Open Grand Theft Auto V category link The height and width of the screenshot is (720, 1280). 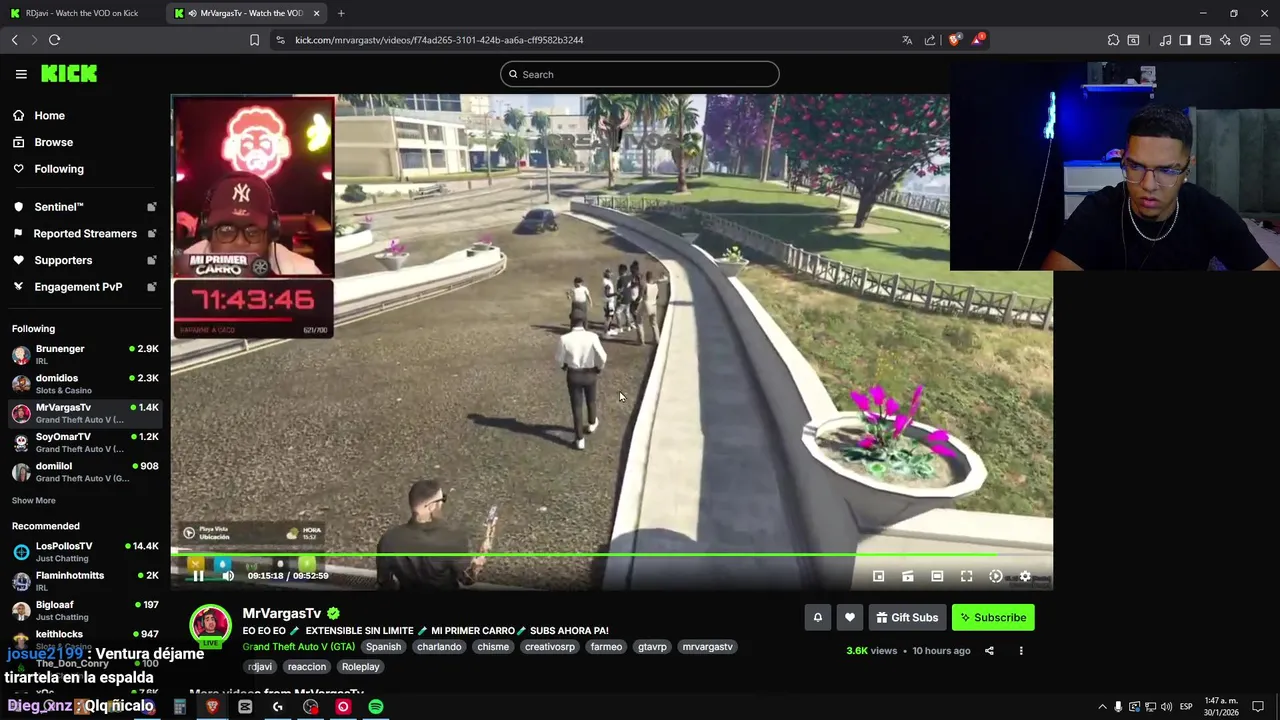298,647
